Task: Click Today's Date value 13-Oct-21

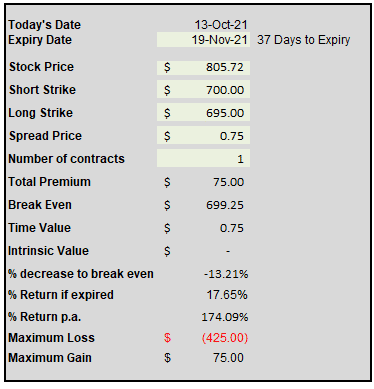Action: pos(221,25)
